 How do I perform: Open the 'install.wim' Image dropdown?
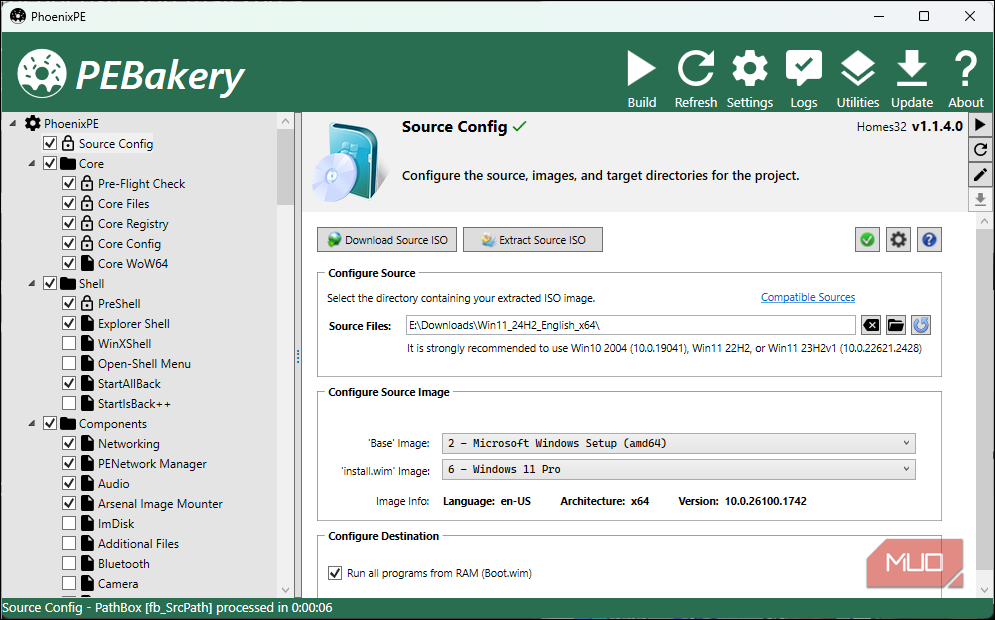point(678,470)
